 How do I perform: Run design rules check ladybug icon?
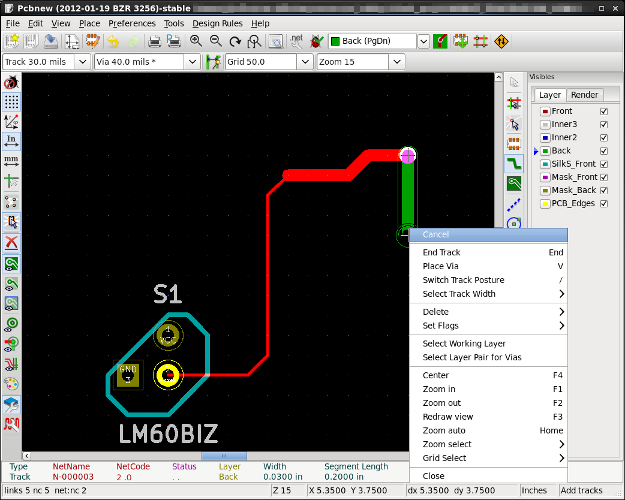(x=317, y=41)
